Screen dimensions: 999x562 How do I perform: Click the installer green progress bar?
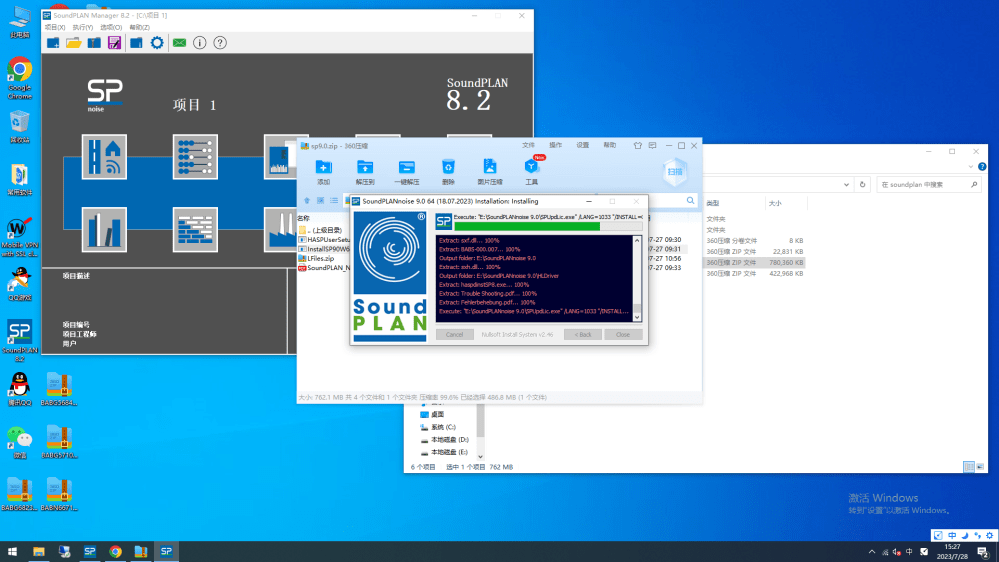click(526, 226)
